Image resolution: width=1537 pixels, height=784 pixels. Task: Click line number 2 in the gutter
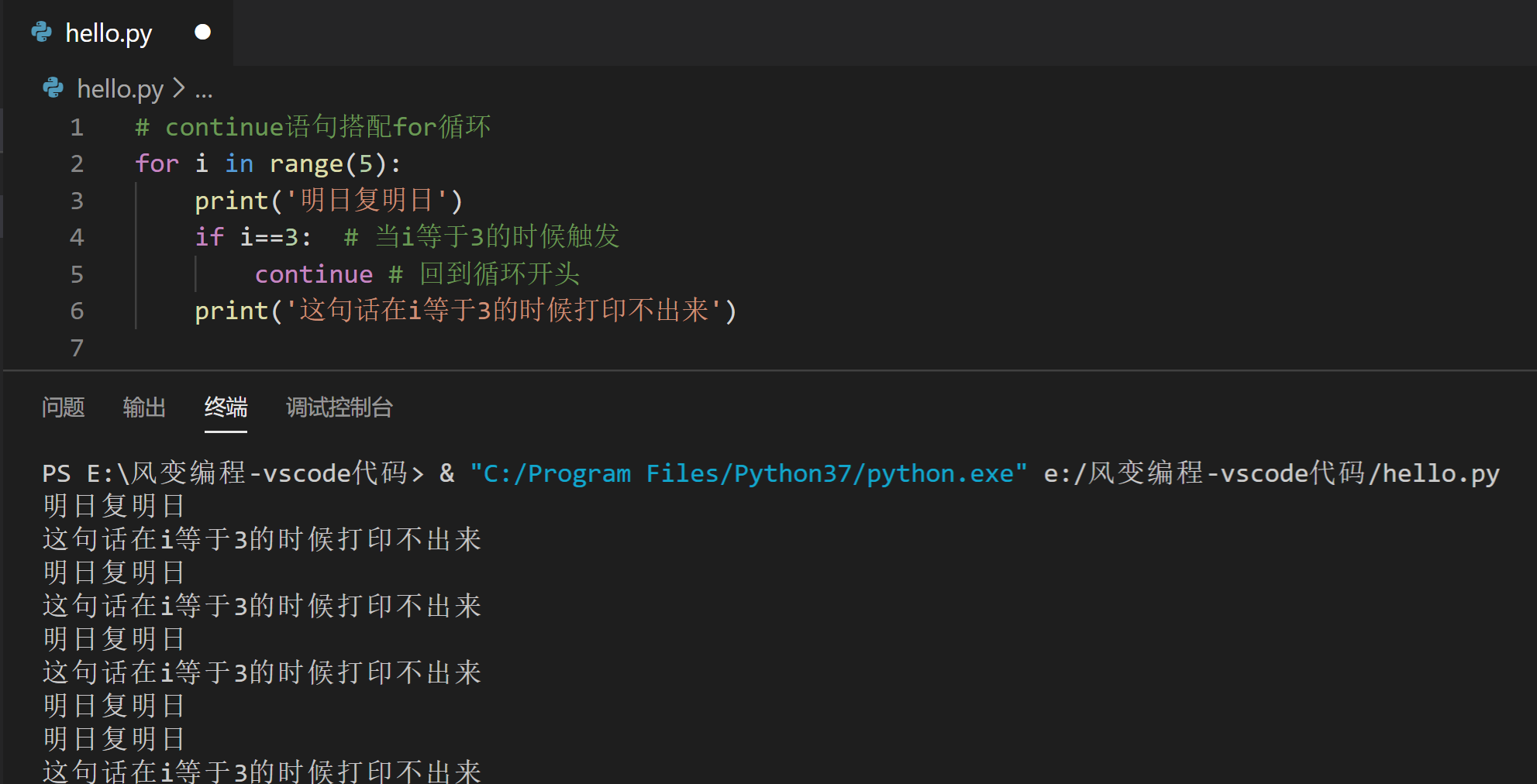[77, 163]
